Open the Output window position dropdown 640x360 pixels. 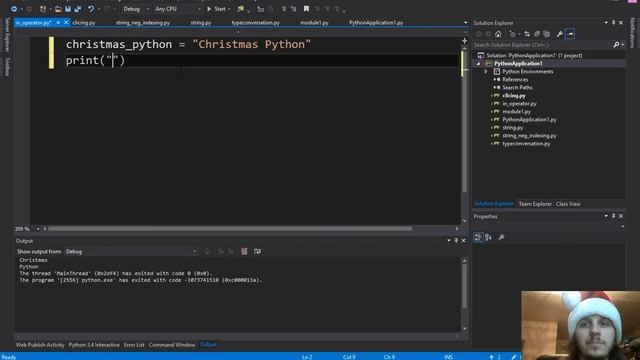click(449, 241)
